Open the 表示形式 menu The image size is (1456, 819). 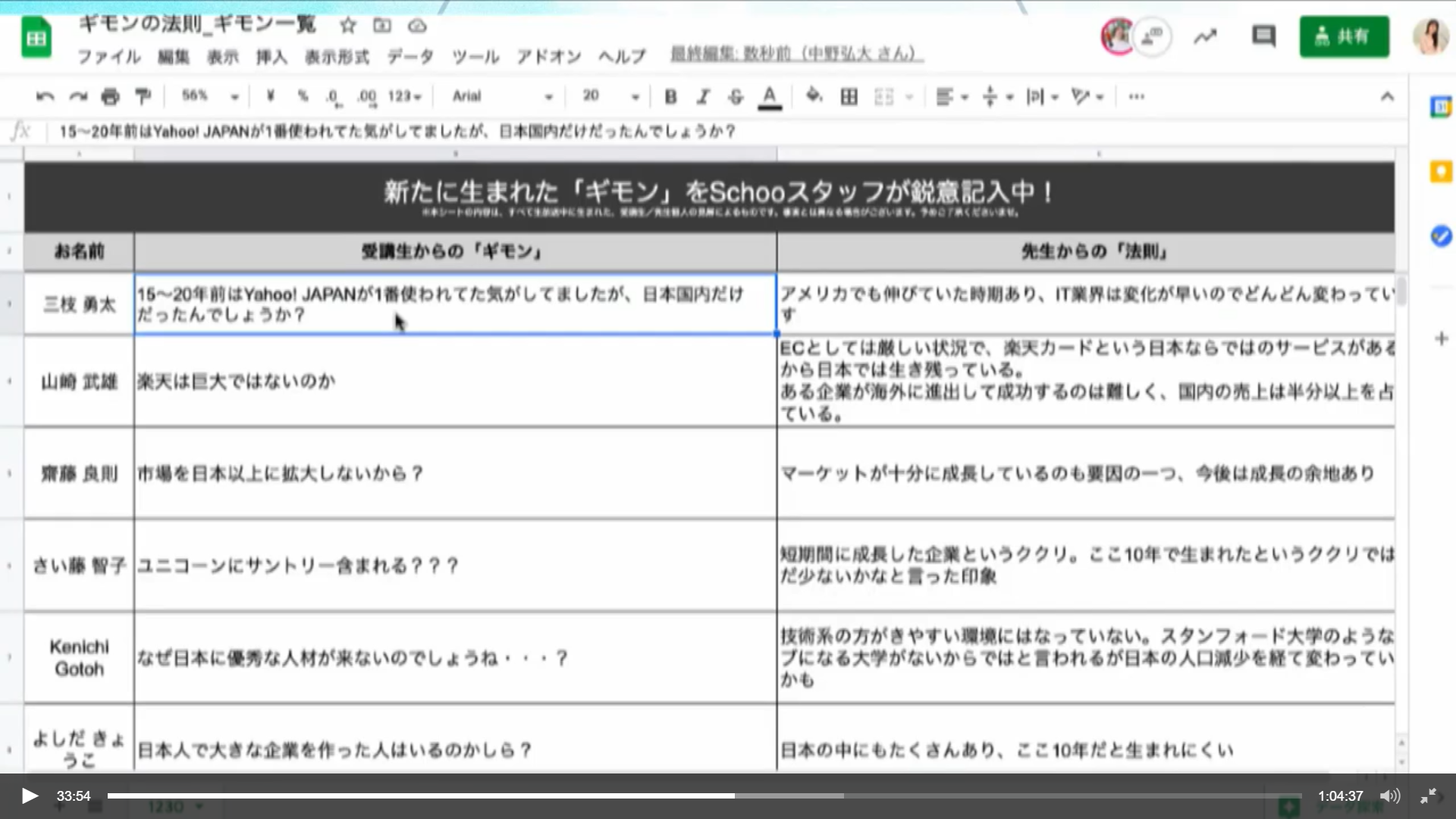pos(337,57)
